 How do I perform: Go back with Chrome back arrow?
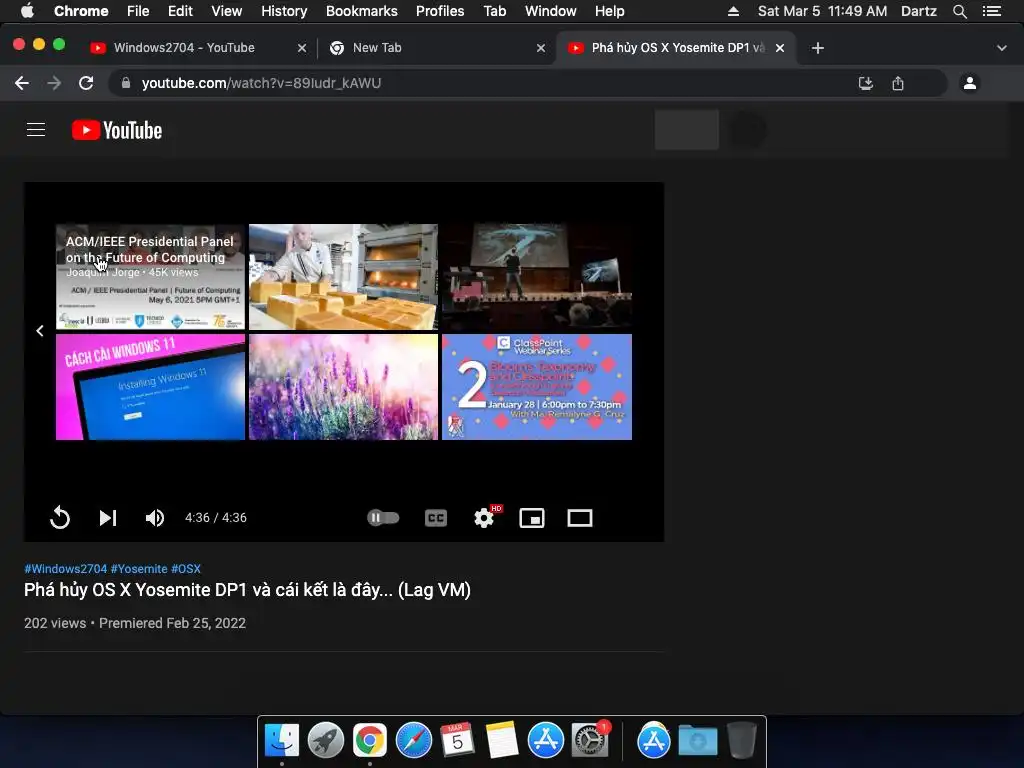(x=22, y=83)
